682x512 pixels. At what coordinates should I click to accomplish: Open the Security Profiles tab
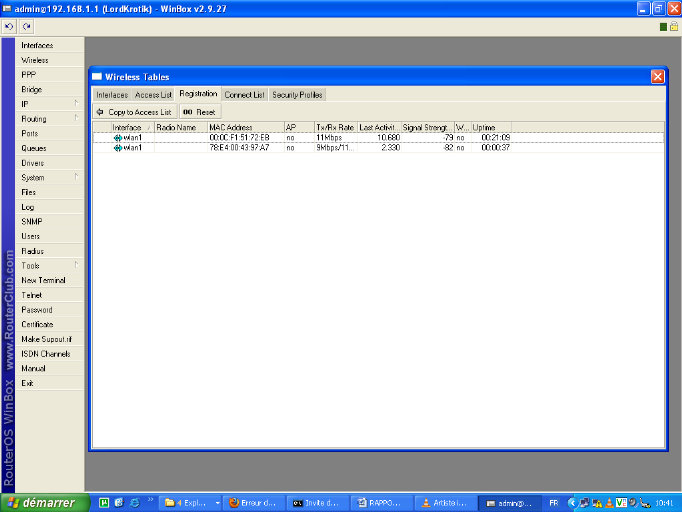[x=297, y=95]
